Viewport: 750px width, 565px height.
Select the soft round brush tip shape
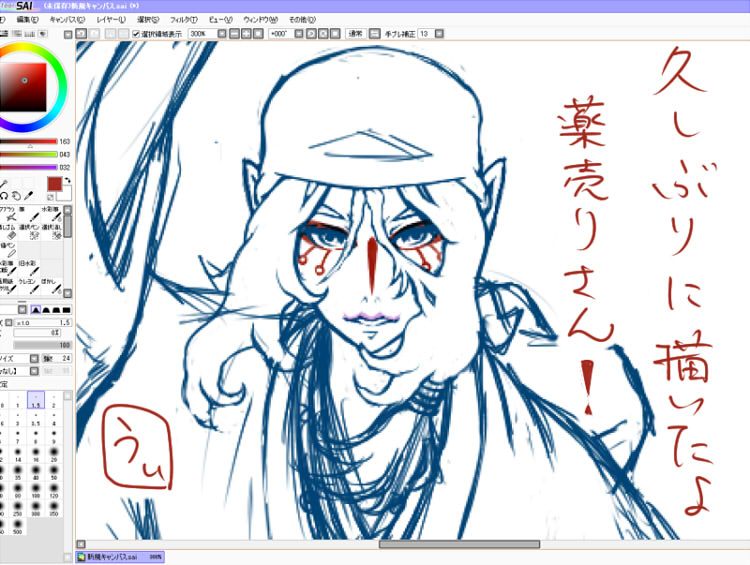coord(36,310)
